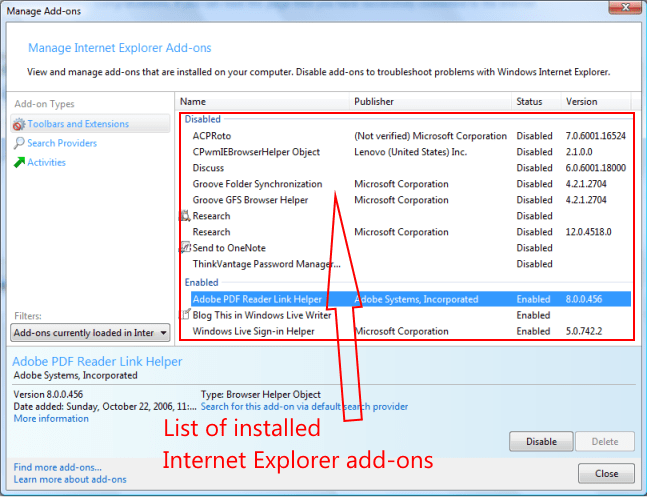Open Learn more about add-ons link
This screenshot has height=497, width=647.
[70, 480]
